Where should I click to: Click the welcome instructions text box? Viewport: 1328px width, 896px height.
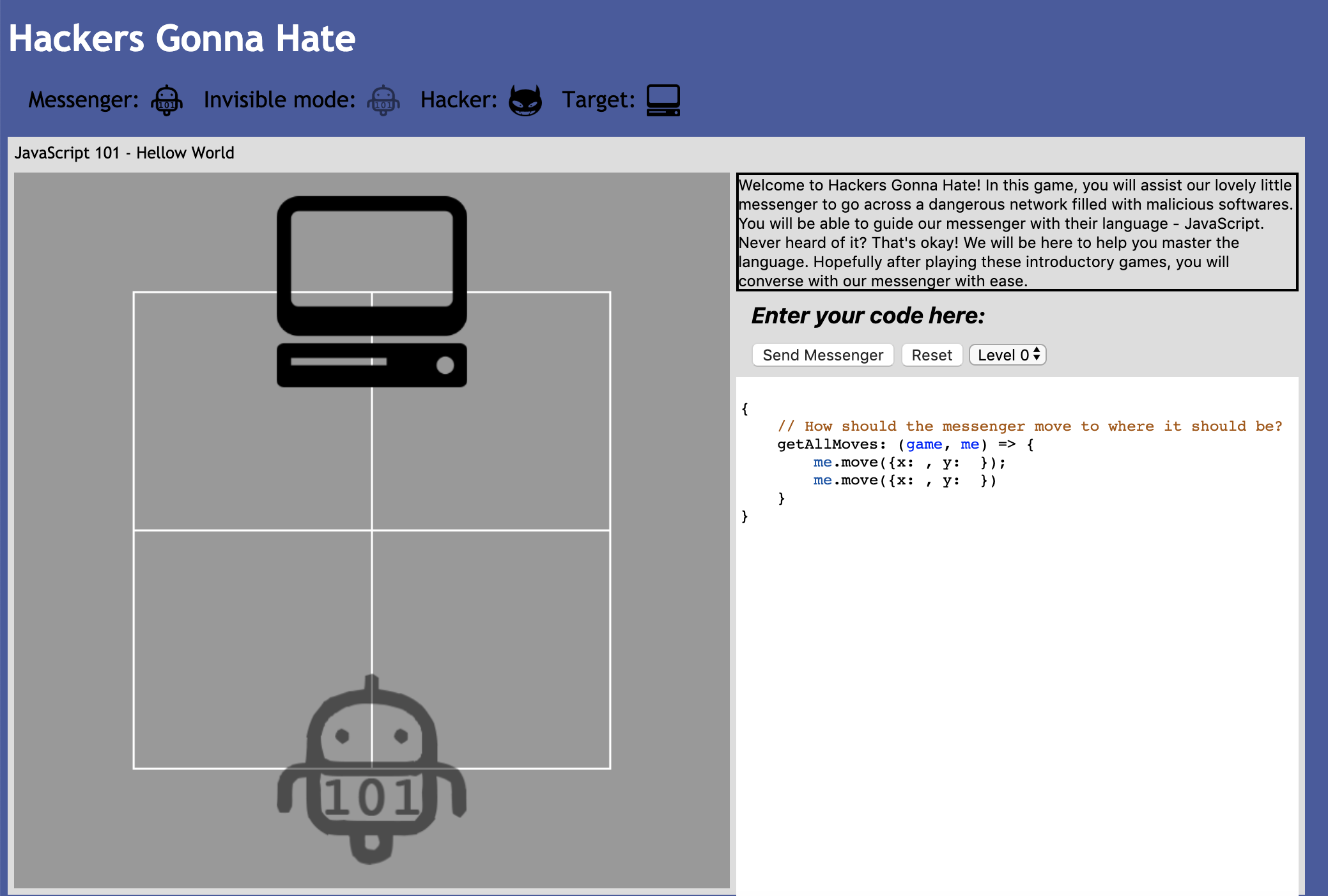point(1016,232)
